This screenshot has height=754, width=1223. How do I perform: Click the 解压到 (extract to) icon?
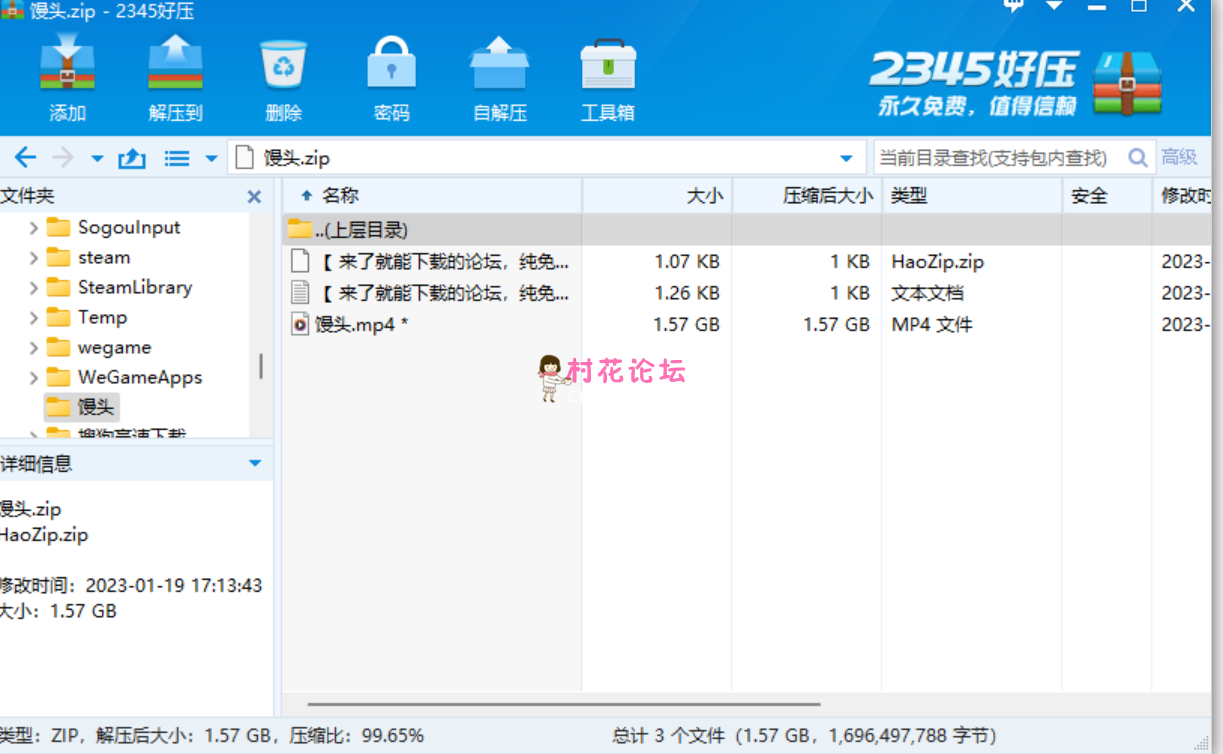click(x=176, y=65)
